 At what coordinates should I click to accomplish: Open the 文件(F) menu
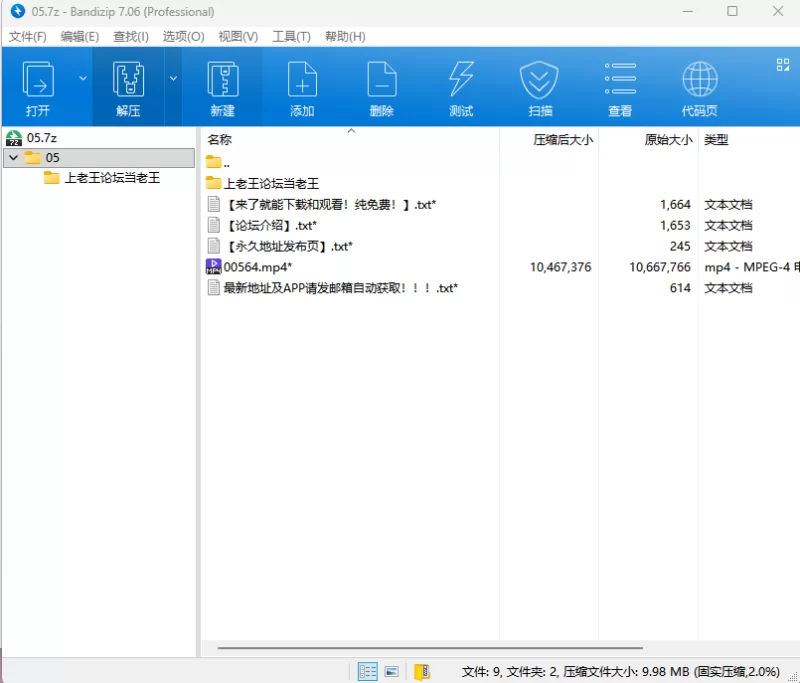(28, 37)
